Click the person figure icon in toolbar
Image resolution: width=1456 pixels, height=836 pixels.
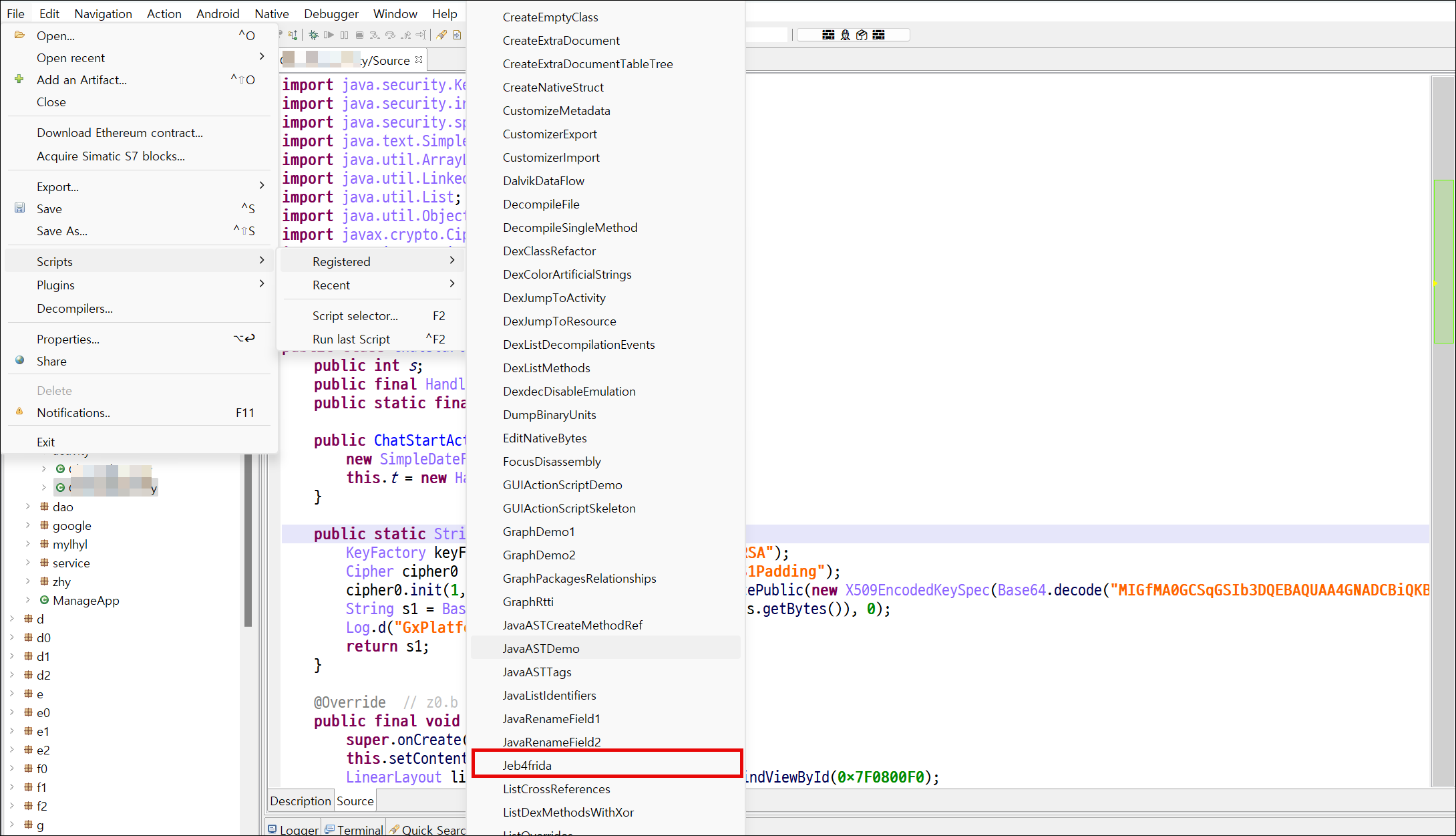click(845, 35)
